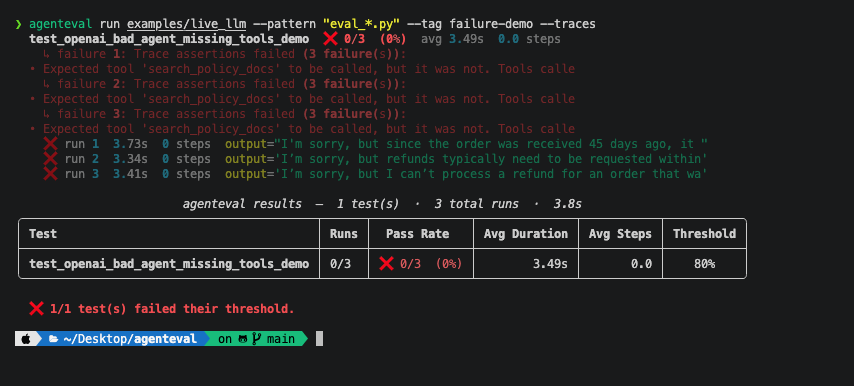854x386 pixels.
Task: Click the red X next to test name header line
Action: (330, 39)
